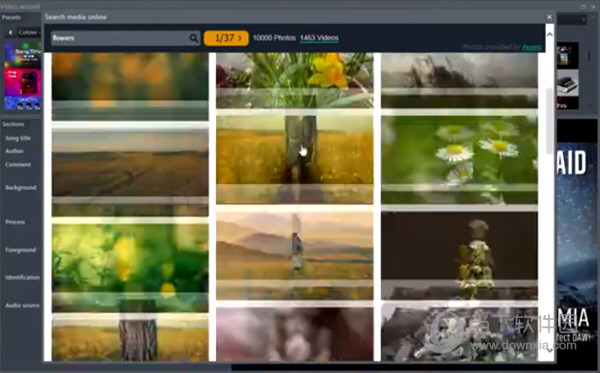Open the dropdown in Video wizard top-right
This screenshot has width=600, height=373.
point(572,19)
